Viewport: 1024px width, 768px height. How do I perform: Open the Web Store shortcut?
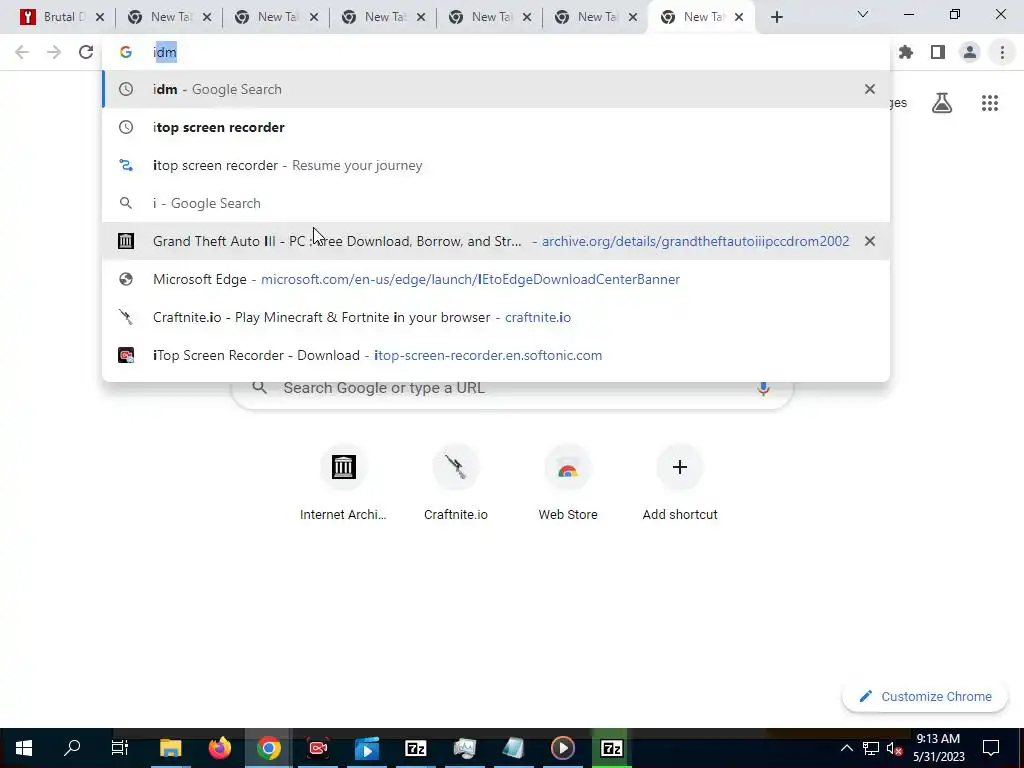click(x=568, y=484)
